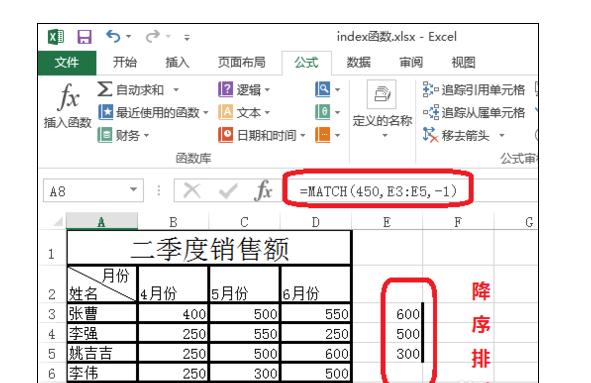Screen dimensions: 591x383
Task: Expand the Name Box dropdown arrow
Action: tap(133, 190)
